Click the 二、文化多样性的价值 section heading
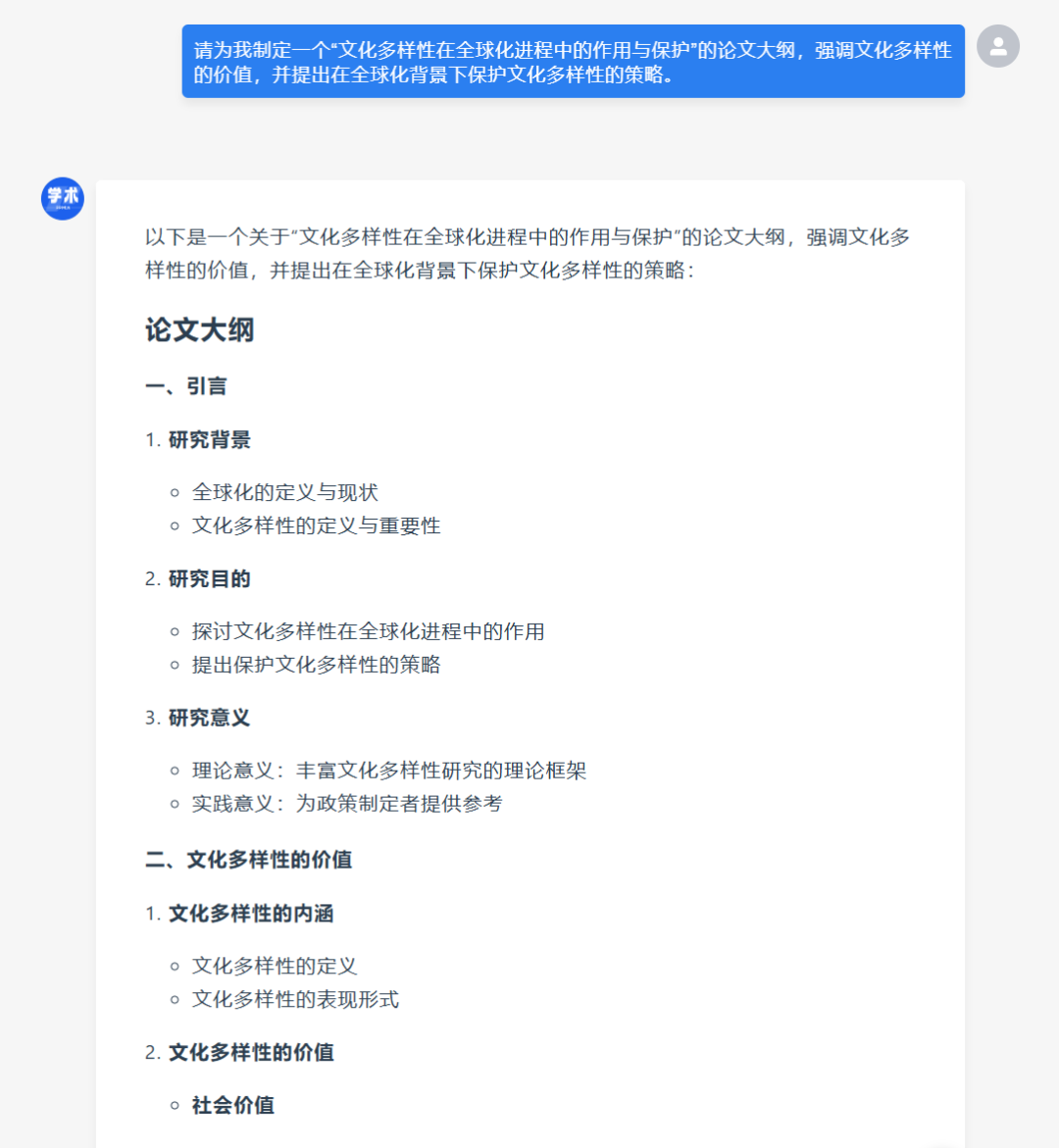The image size is (1059, 1148). [249, 860]
